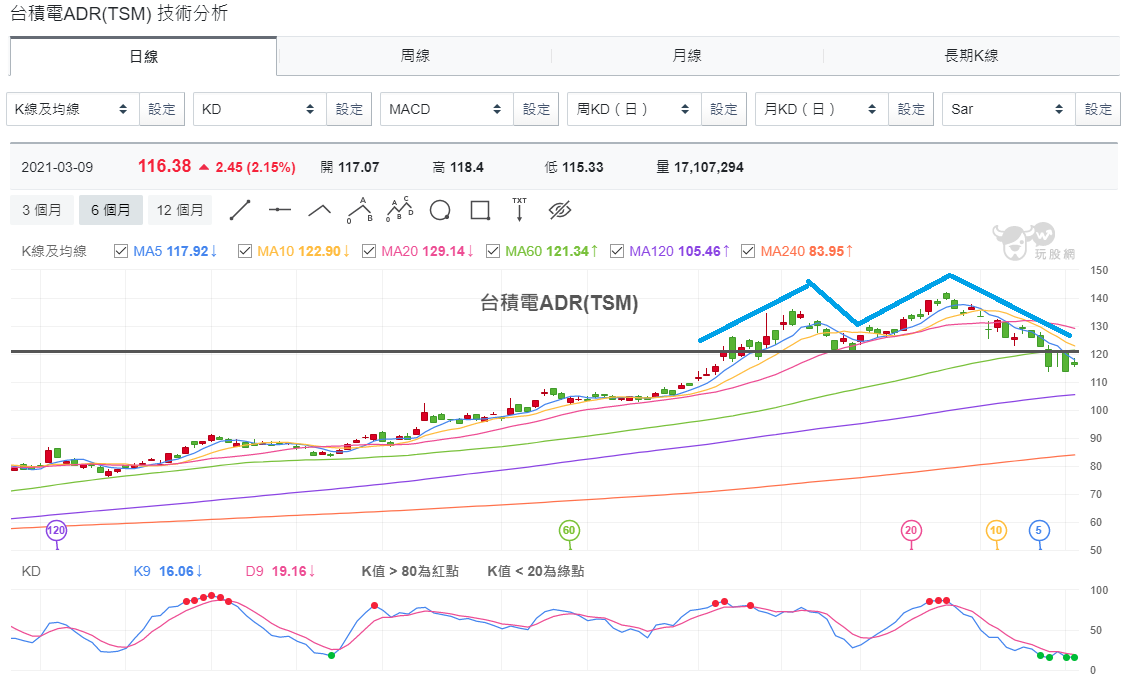The width and height of the screenshot is (1130, 684).
Task: Uncheck the MA20 checkbox
Action: pos(369,251)
